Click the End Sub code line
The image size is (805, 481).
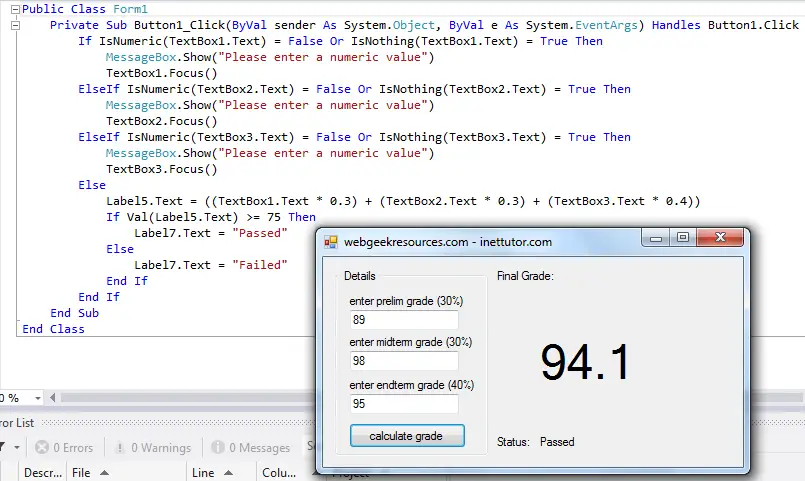click(x=74, y=313)
